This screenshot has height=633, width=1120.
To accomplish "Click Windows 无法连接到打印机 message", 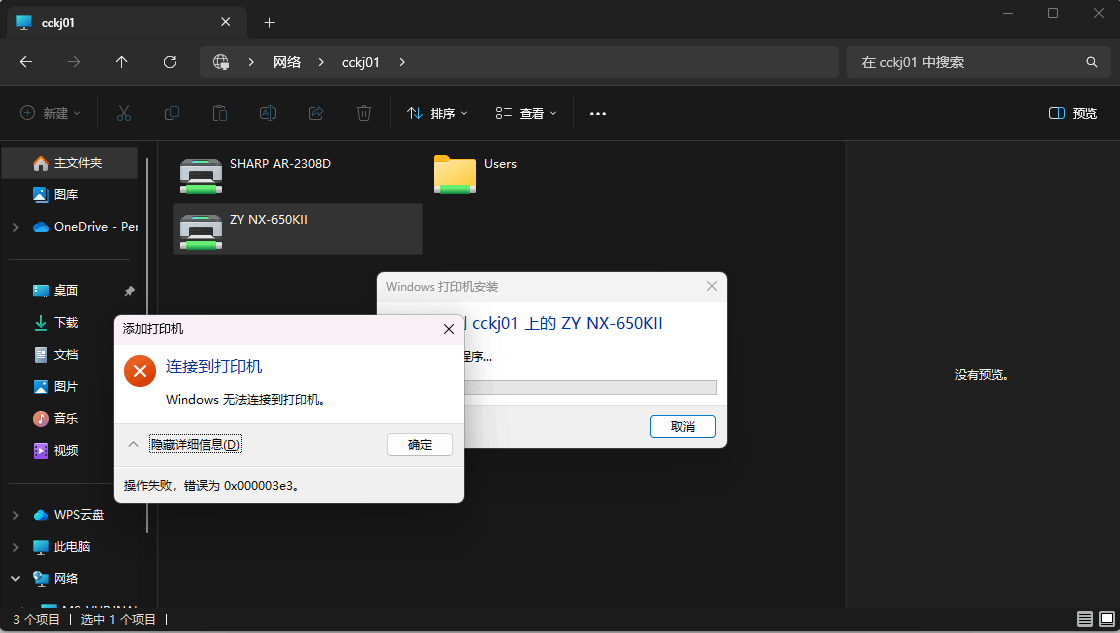I will click(246, 399).
